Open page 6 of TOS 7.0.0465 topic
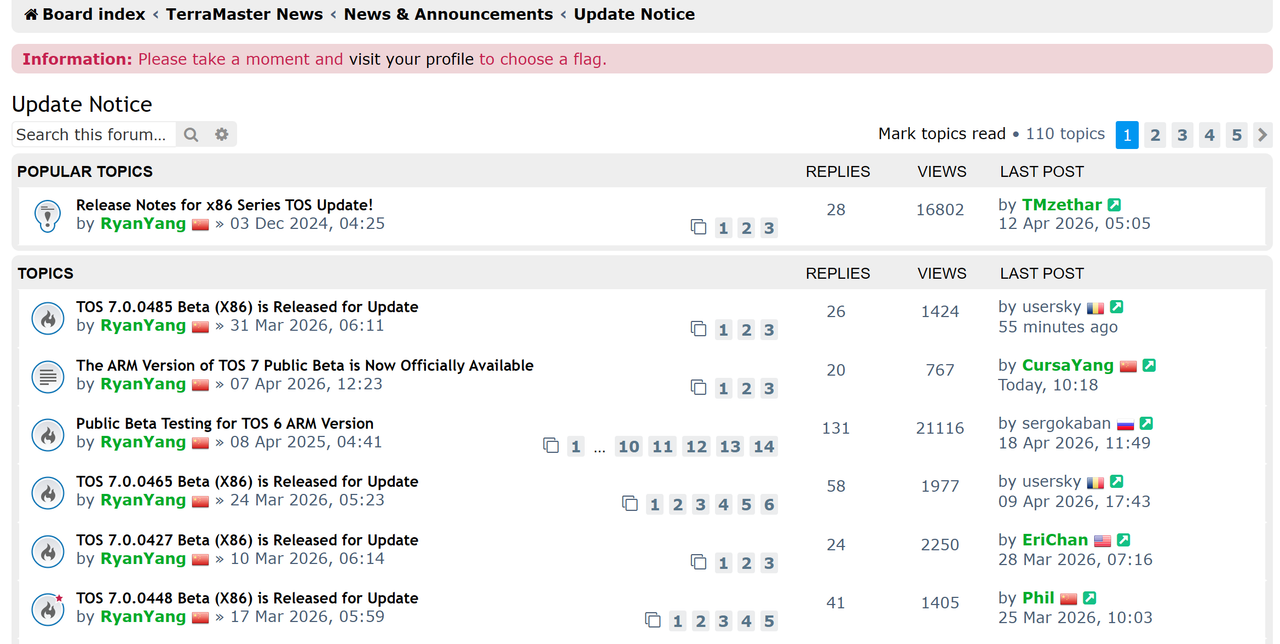Image resolution: width=1280 pixels, height=644 pixels. 769,504
